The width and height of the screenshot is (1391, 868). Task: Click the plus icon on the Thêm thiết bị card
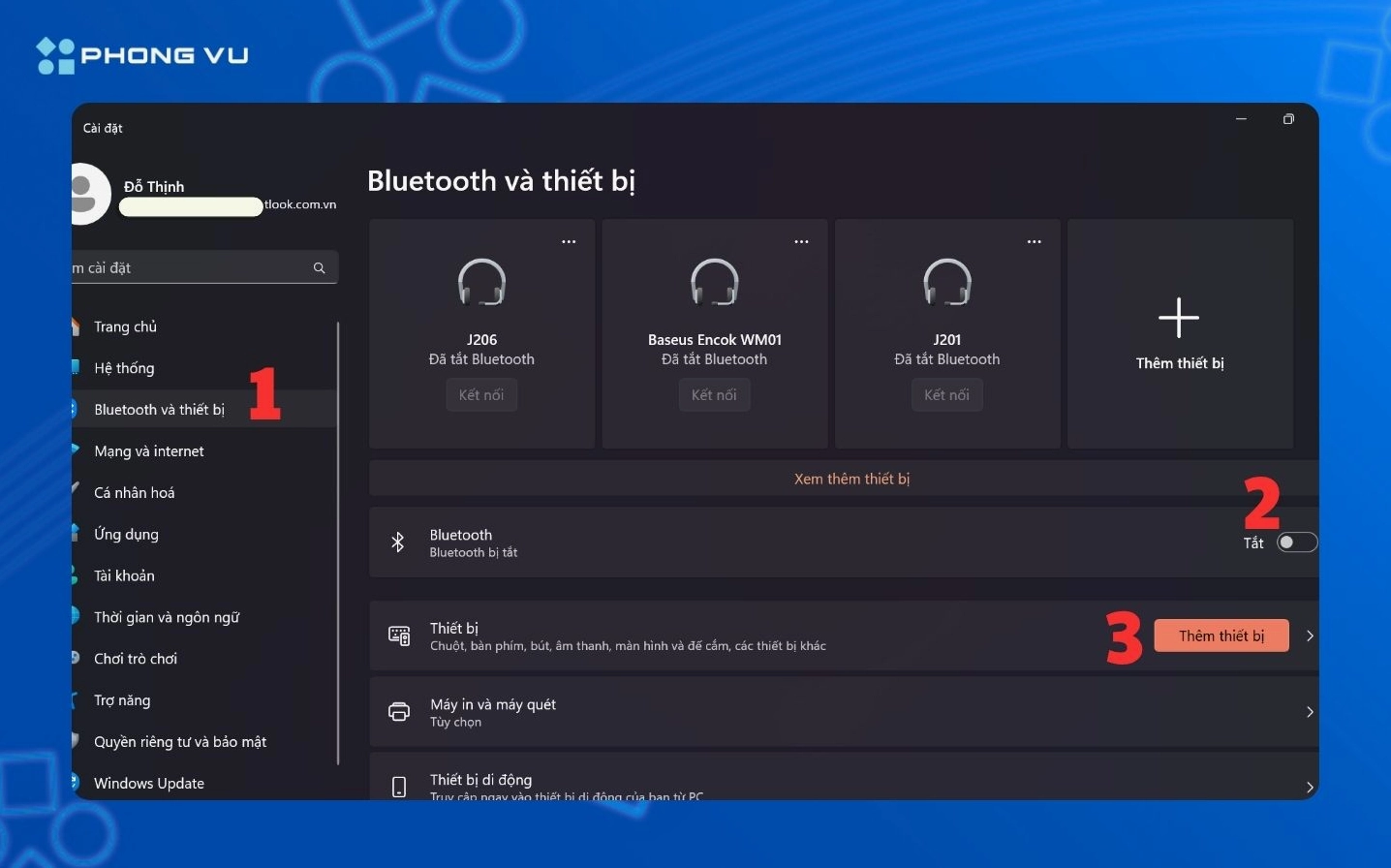[1179, 317]
